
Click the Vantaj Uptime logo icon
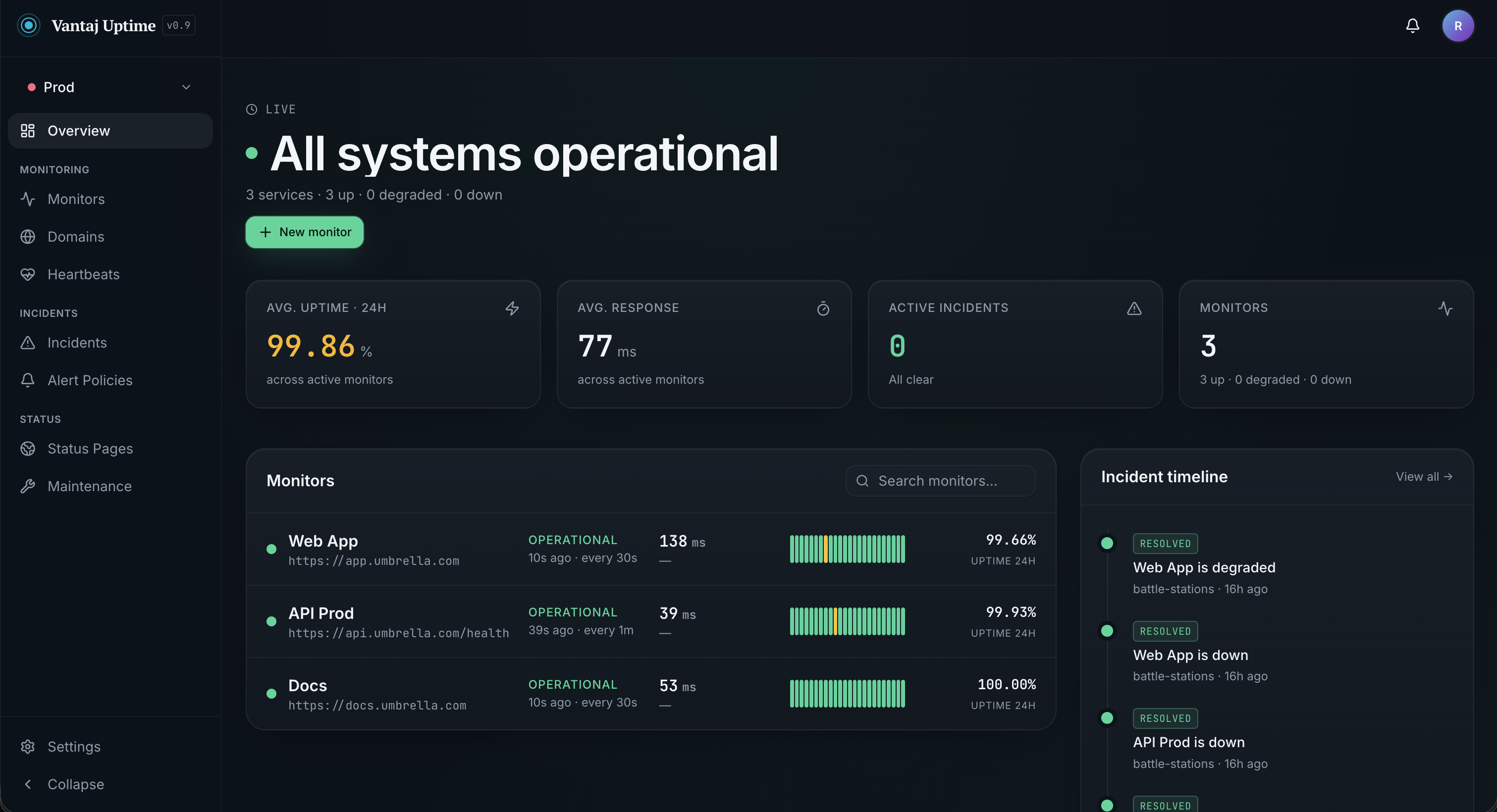28,26
